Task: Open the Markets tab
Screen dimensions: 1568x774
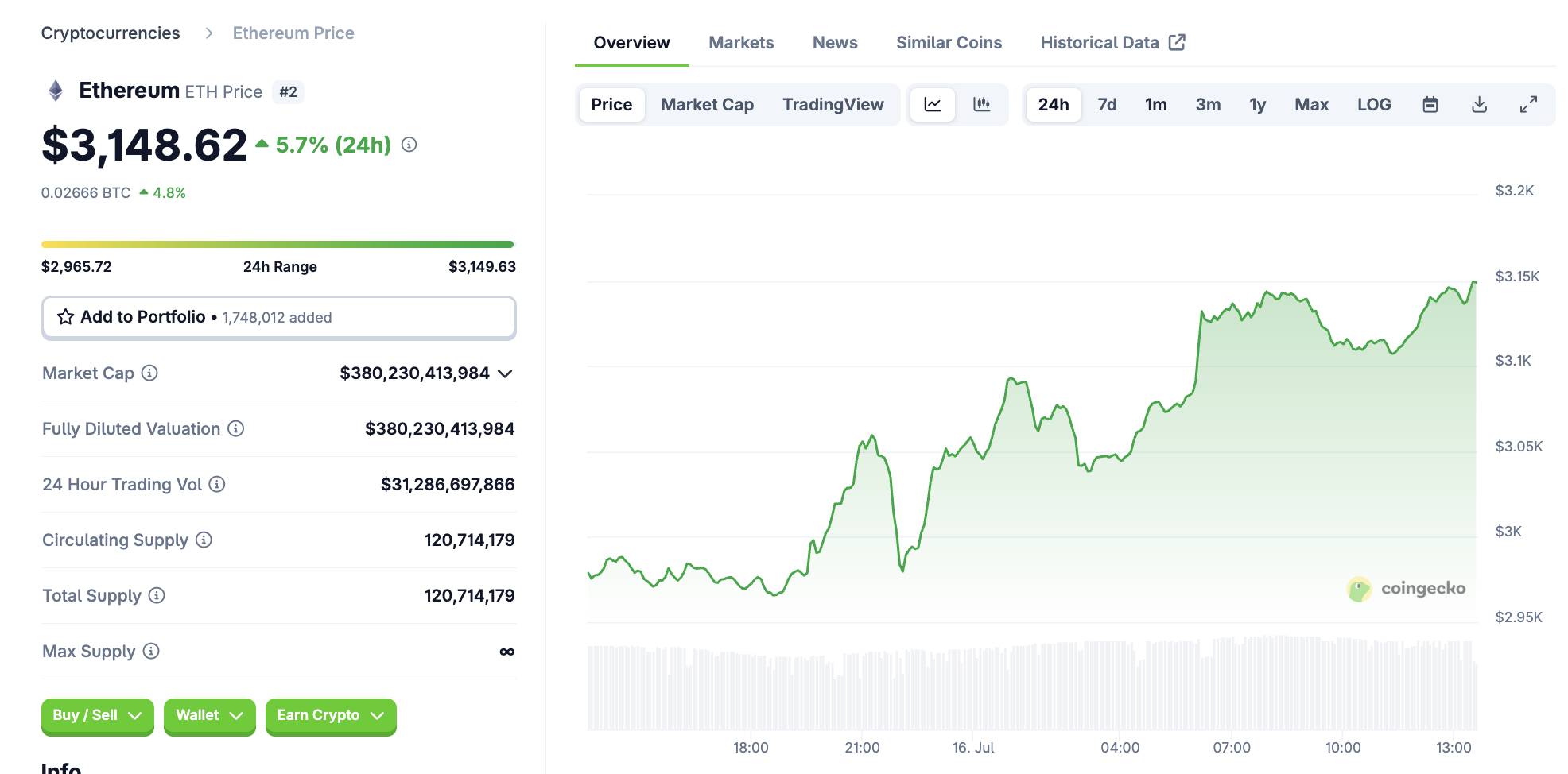Action: (x=741, y=42)
